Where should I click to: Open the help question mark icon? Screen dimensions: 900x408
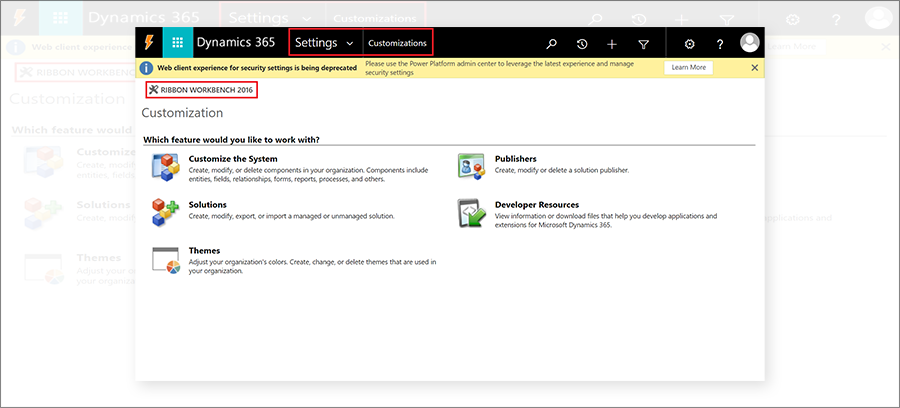[x=720, y=44]
